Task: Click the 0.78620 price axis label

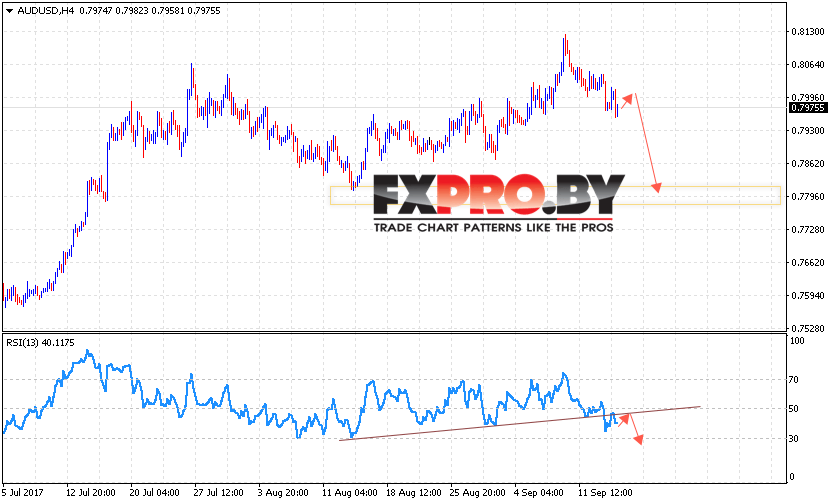Action: coord(807,163)
